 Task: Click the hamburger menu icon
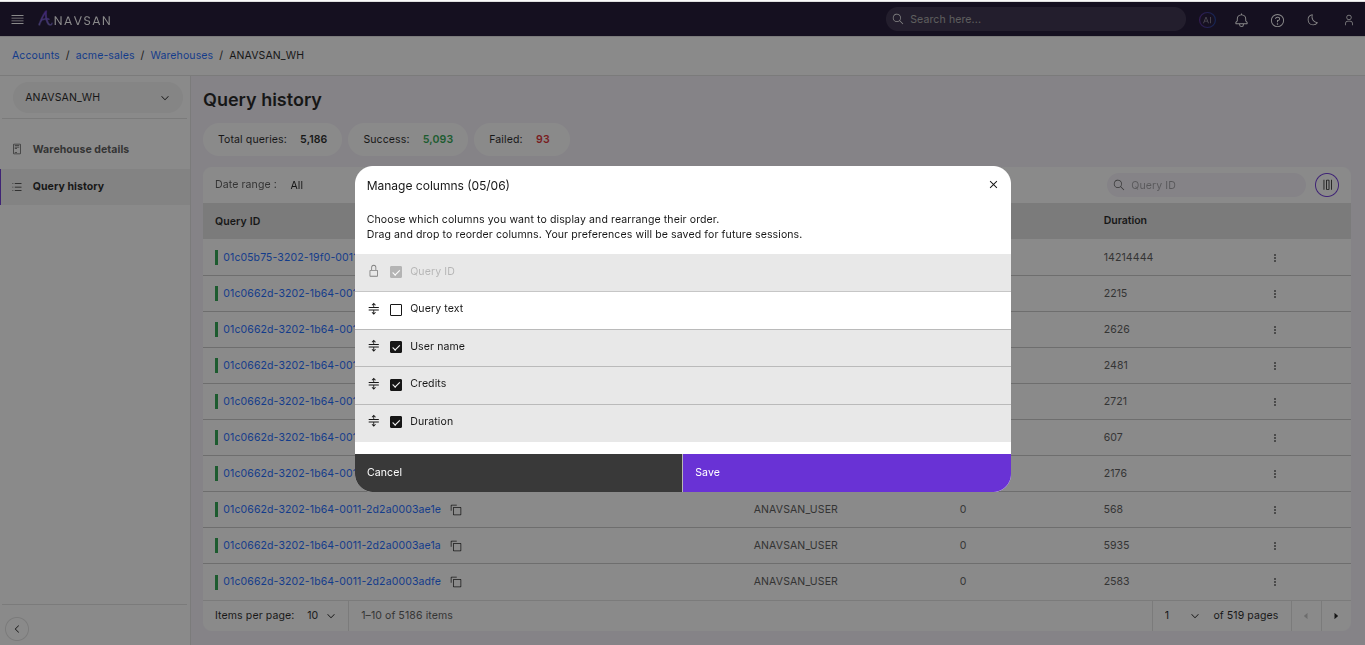pyautogui.click(x=17, y=19)
